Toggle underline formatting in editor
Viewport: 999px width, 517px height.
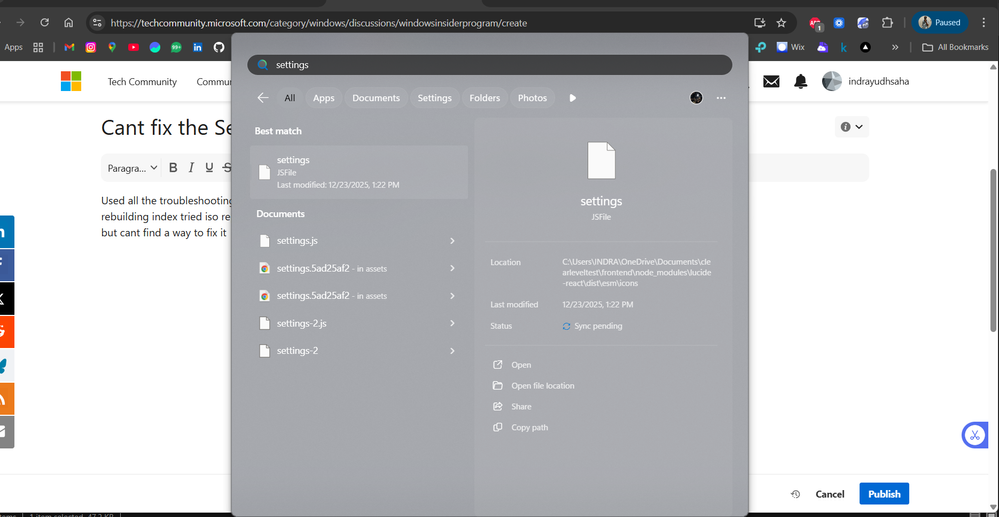[209, 168]
